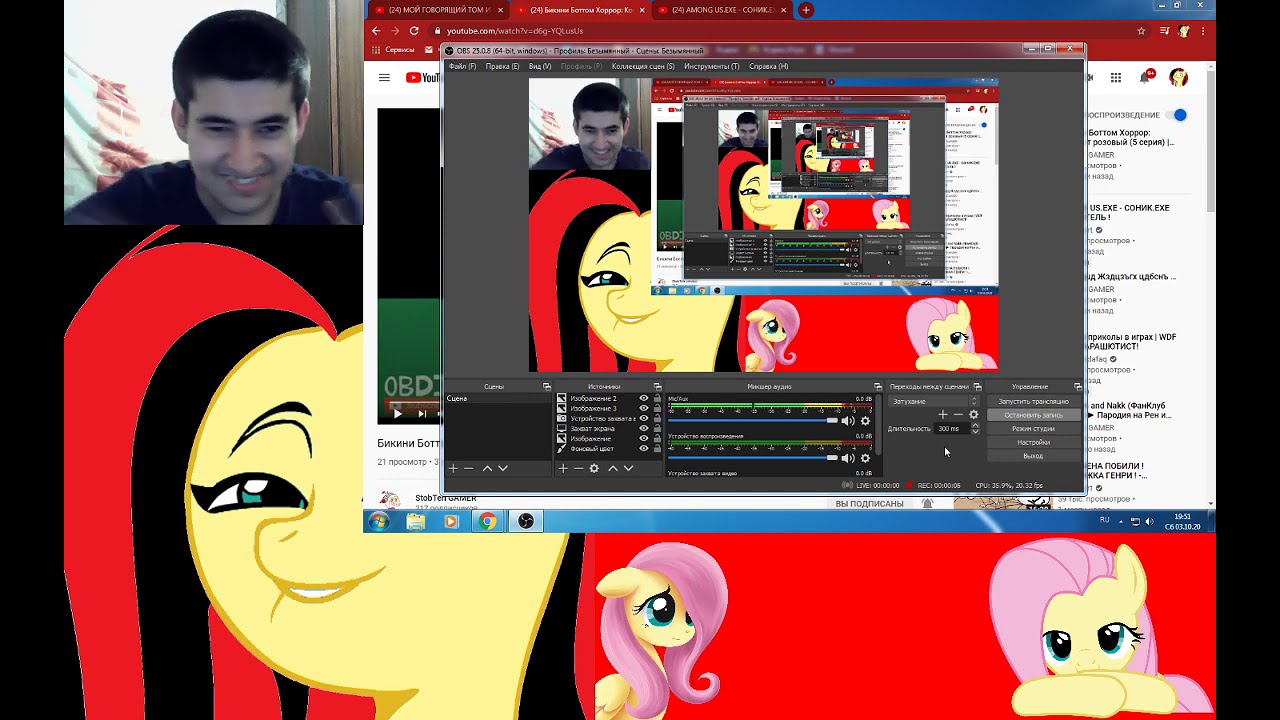Remove the selected source in Источники panel
Image resolution: width=1280 pixels, height=720 pixels.
pos(578,468)
